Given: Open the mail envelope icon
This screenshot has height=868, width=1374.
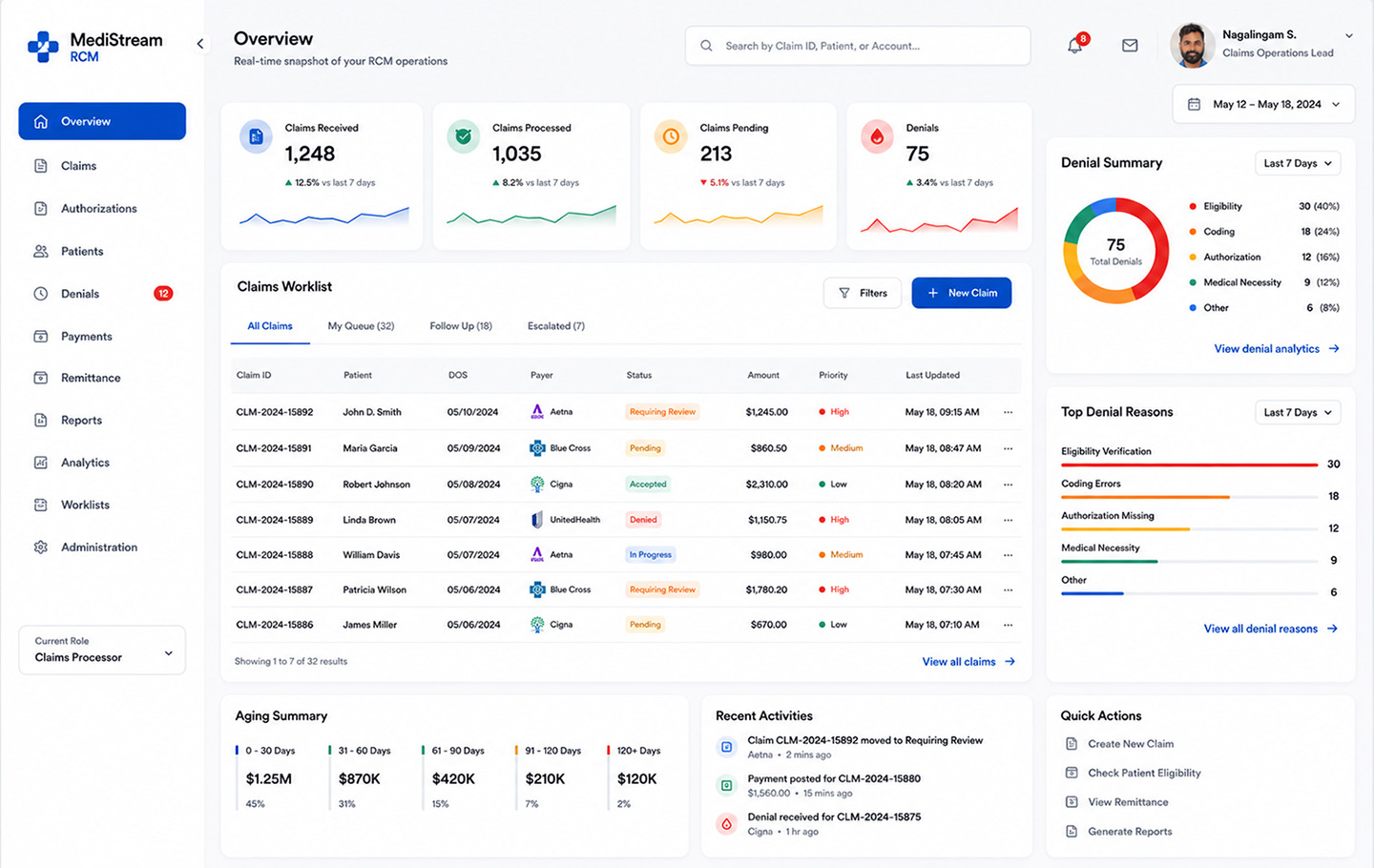Looking at the screenshot, I should pos(1130,45).
